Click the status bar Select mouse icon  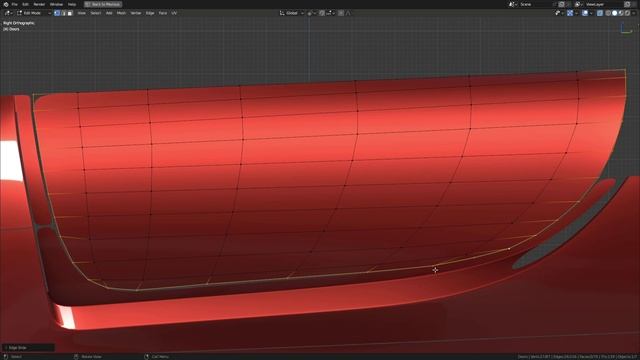click(6, 357)
